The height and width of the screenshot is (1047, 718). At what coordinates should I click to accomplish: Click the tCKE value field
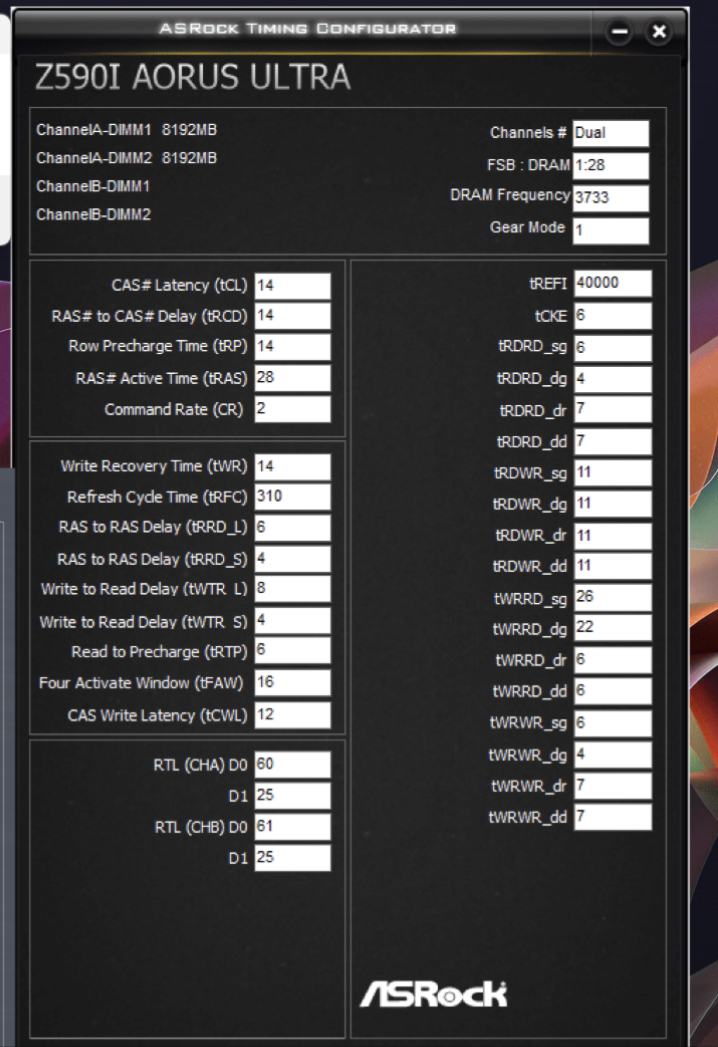[x=613, y=316]
